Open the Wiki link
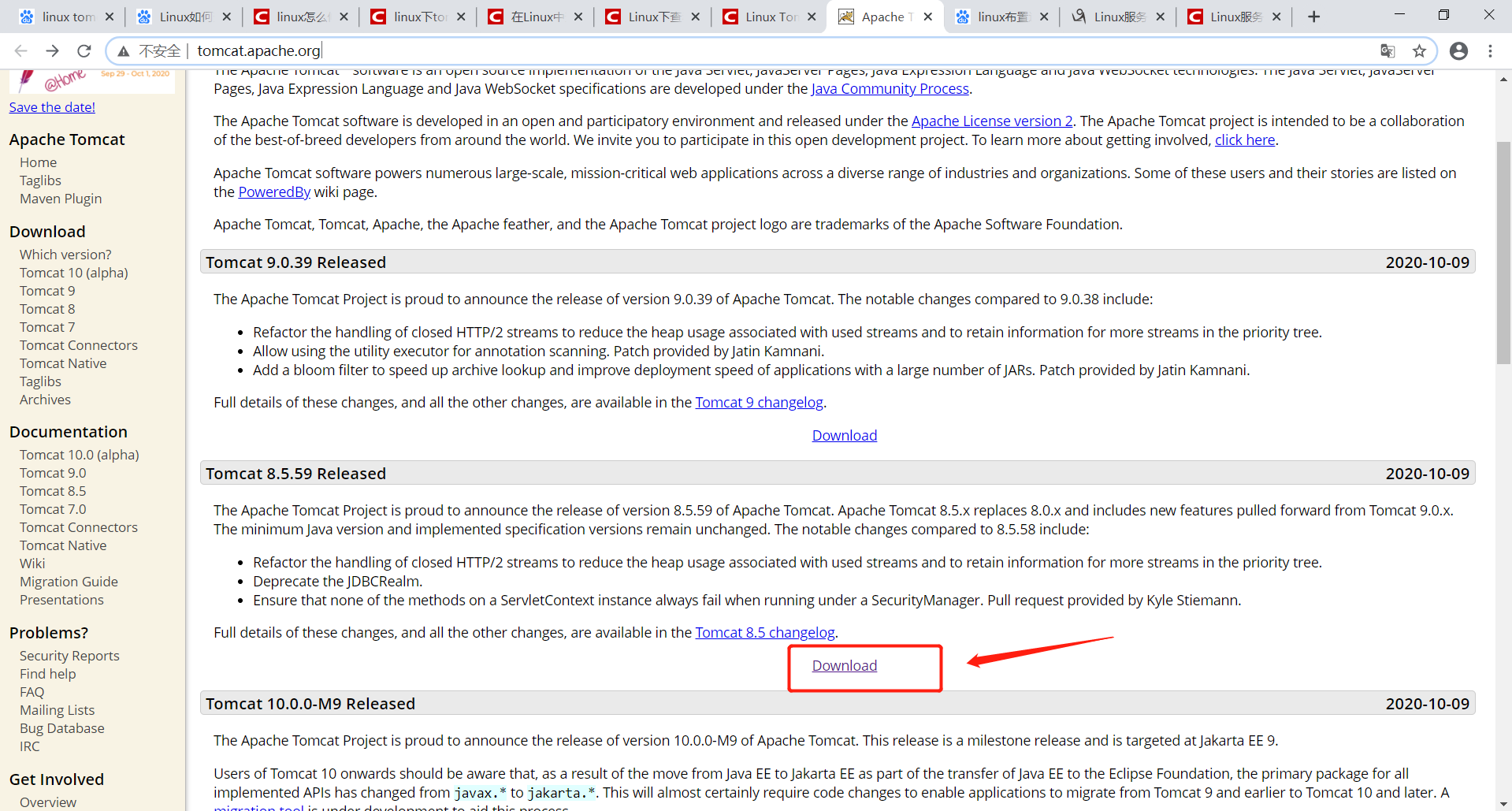Screen dimensions: 1512x811 32,564
